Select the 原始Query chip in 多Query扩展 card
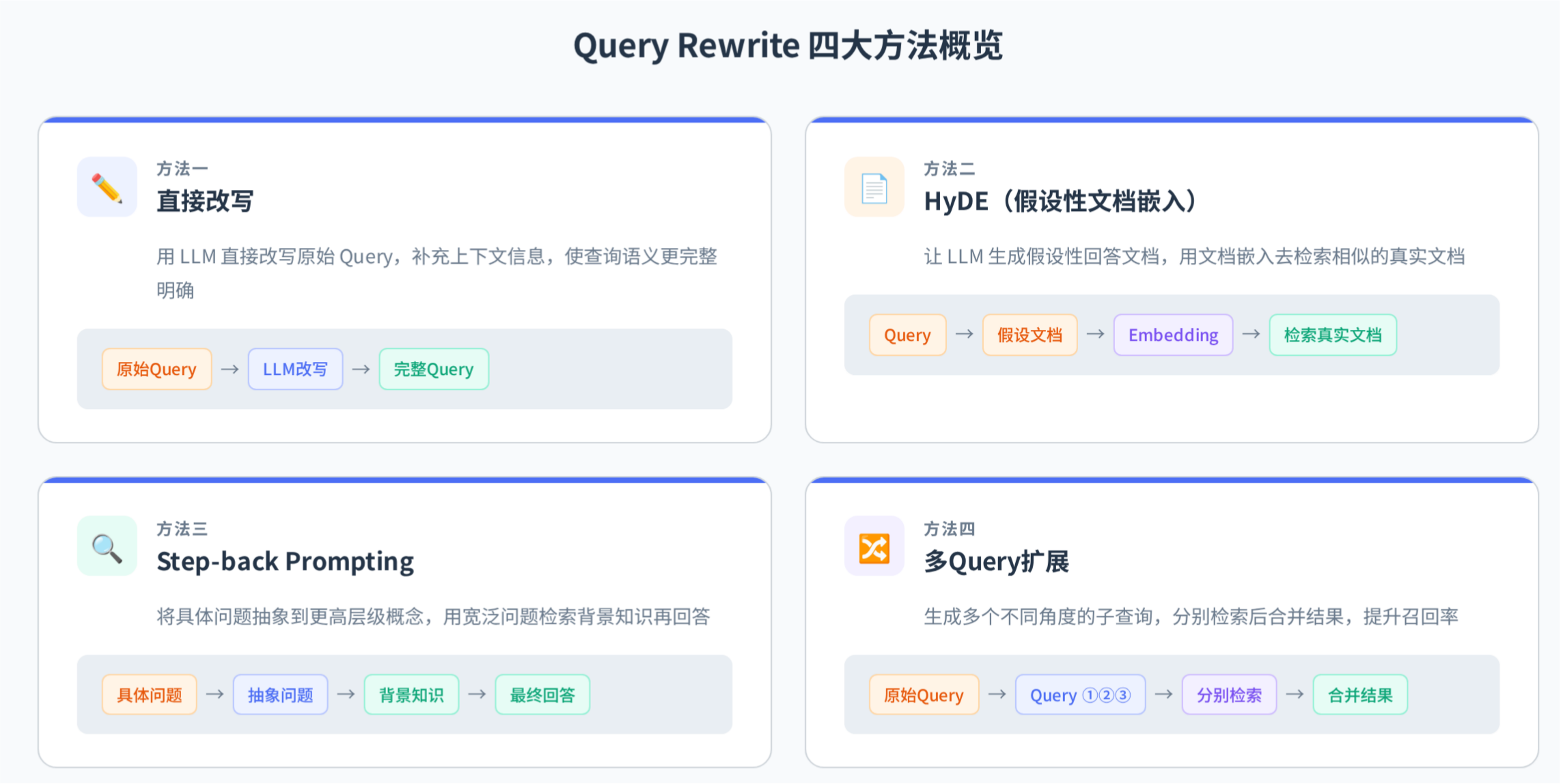 point(924,695)
